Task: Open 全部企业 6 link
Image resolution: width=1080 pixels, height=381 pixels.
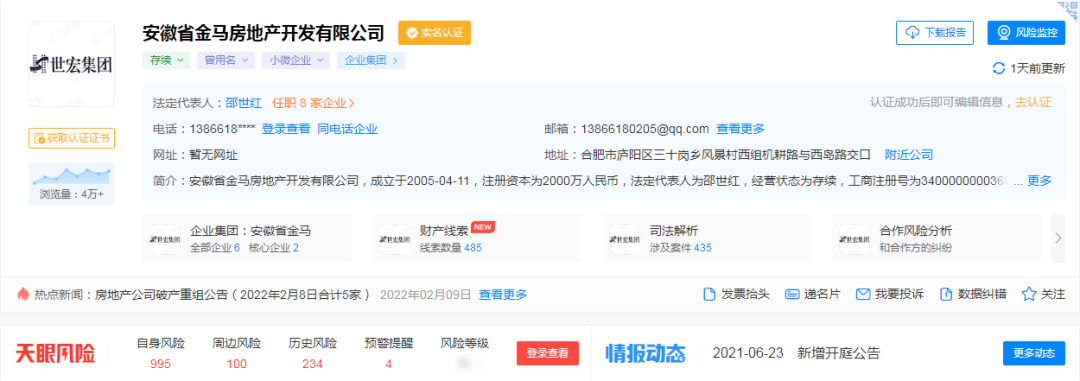Action: [x=215, y=247]
